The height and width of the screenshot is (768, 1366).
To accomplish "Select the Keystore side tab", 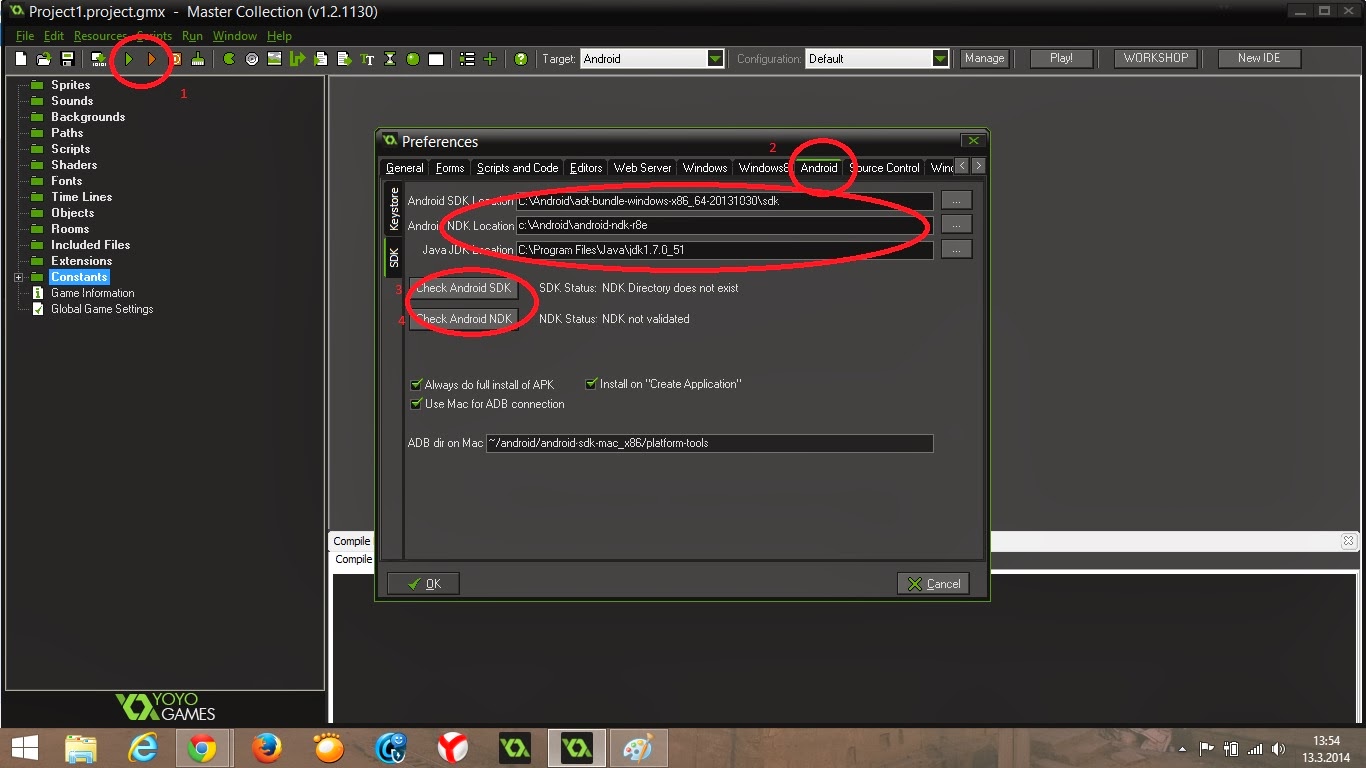I will pos(393,209).
